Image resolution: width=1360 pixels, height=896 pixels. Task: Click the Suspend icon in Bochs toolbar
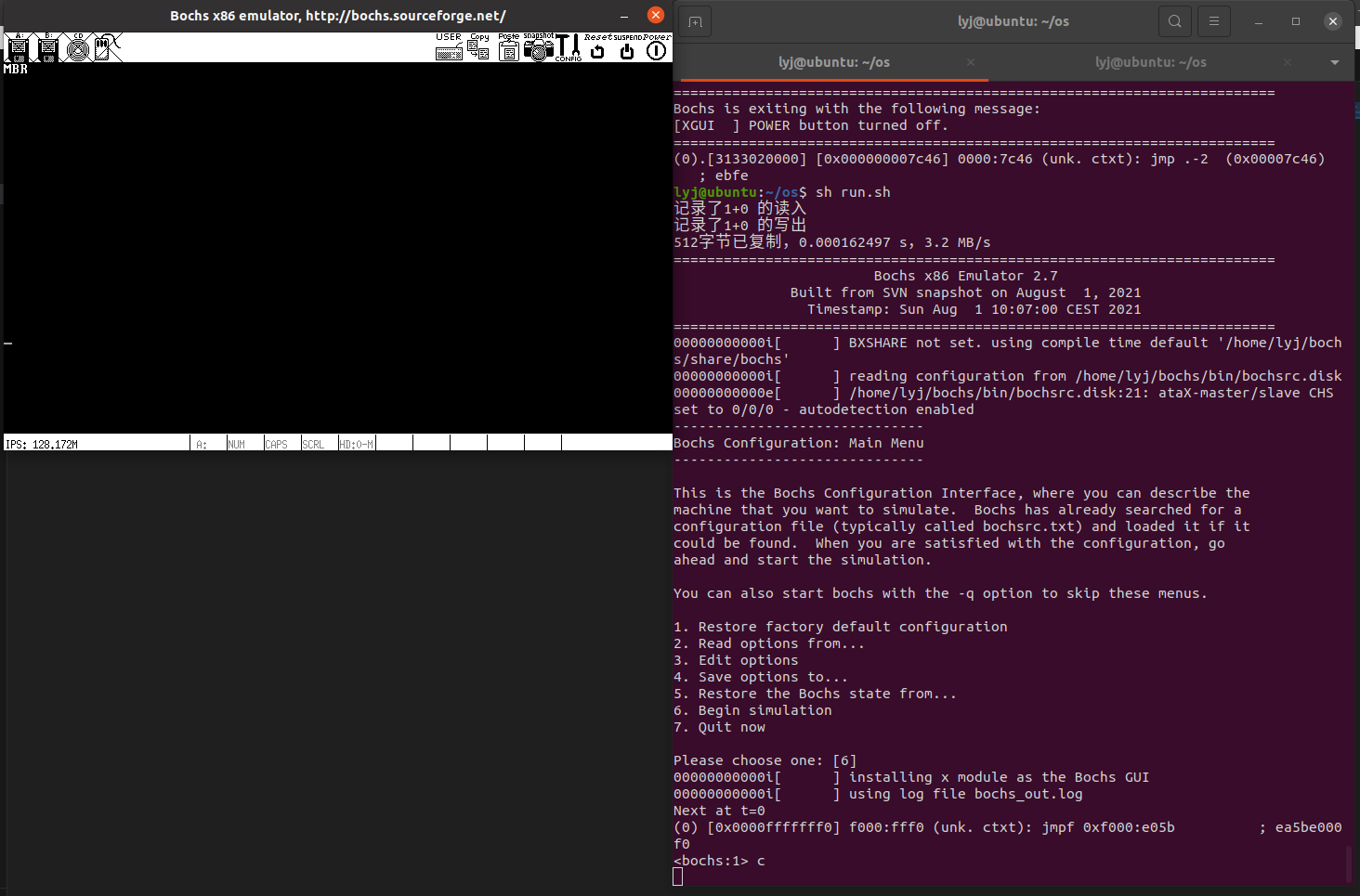(627, 46)
